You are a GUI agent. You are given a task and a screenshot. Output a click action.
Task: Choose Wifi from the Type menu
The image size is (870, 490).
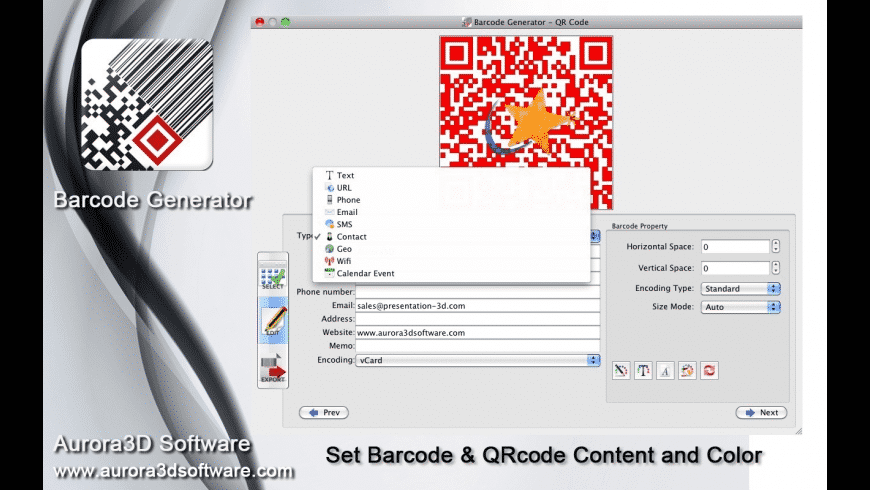point(451,261)
